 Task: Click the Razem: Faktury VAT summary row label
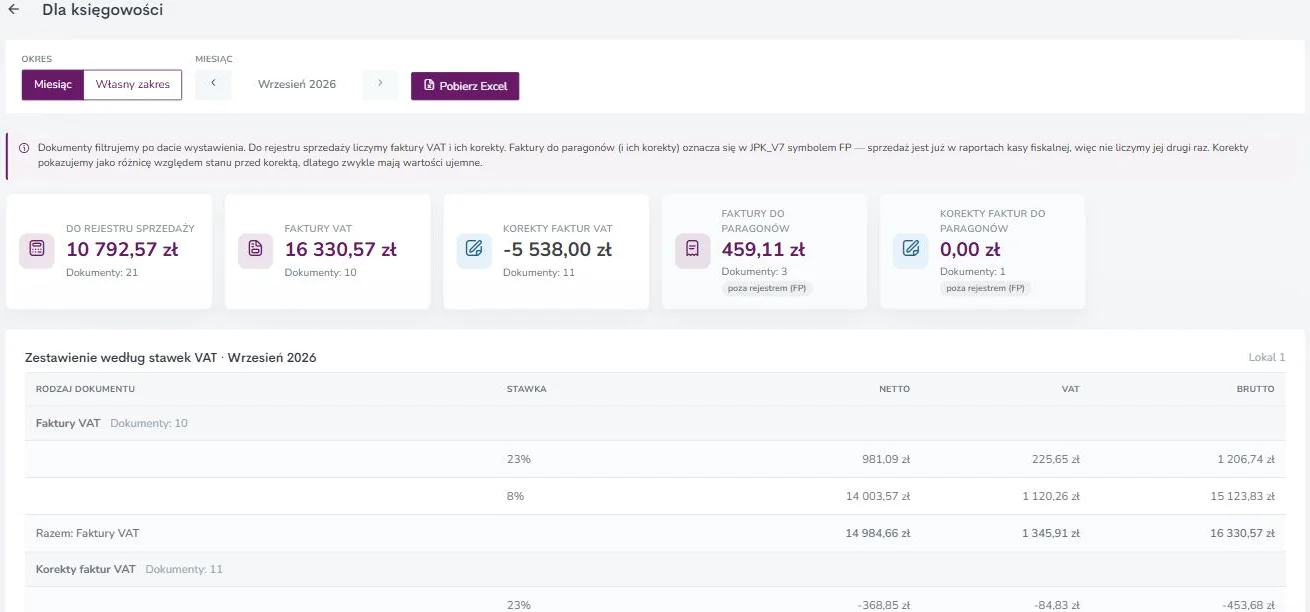[87, 533]
